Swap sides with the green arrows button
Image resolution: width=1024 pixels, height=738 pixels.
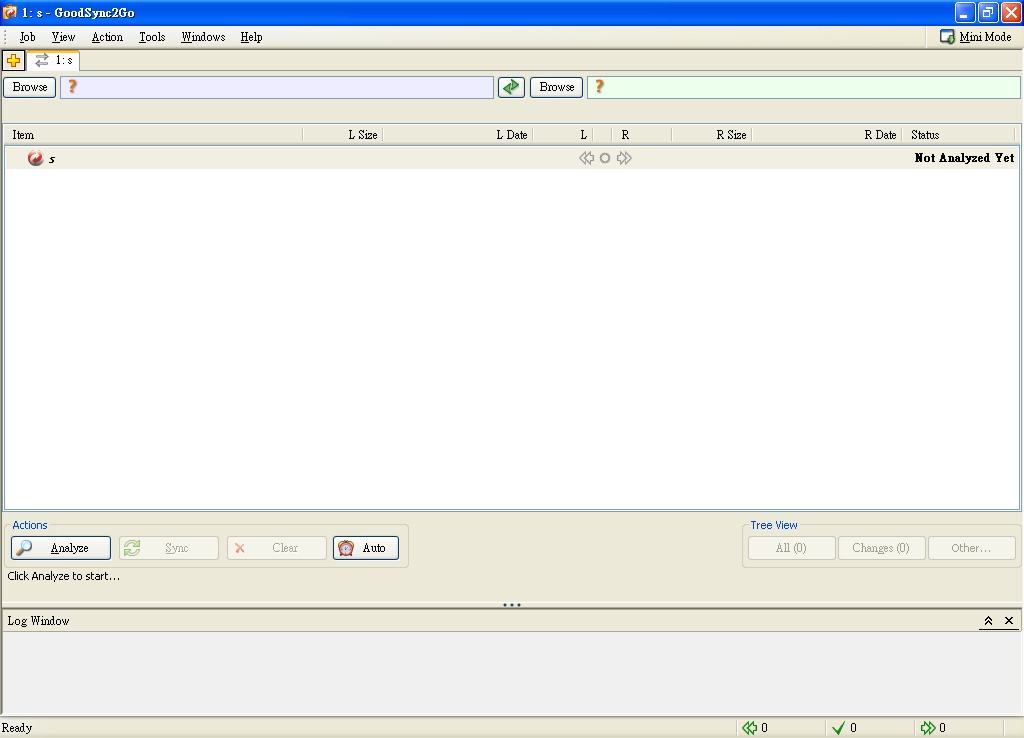[x=511, y=87]
